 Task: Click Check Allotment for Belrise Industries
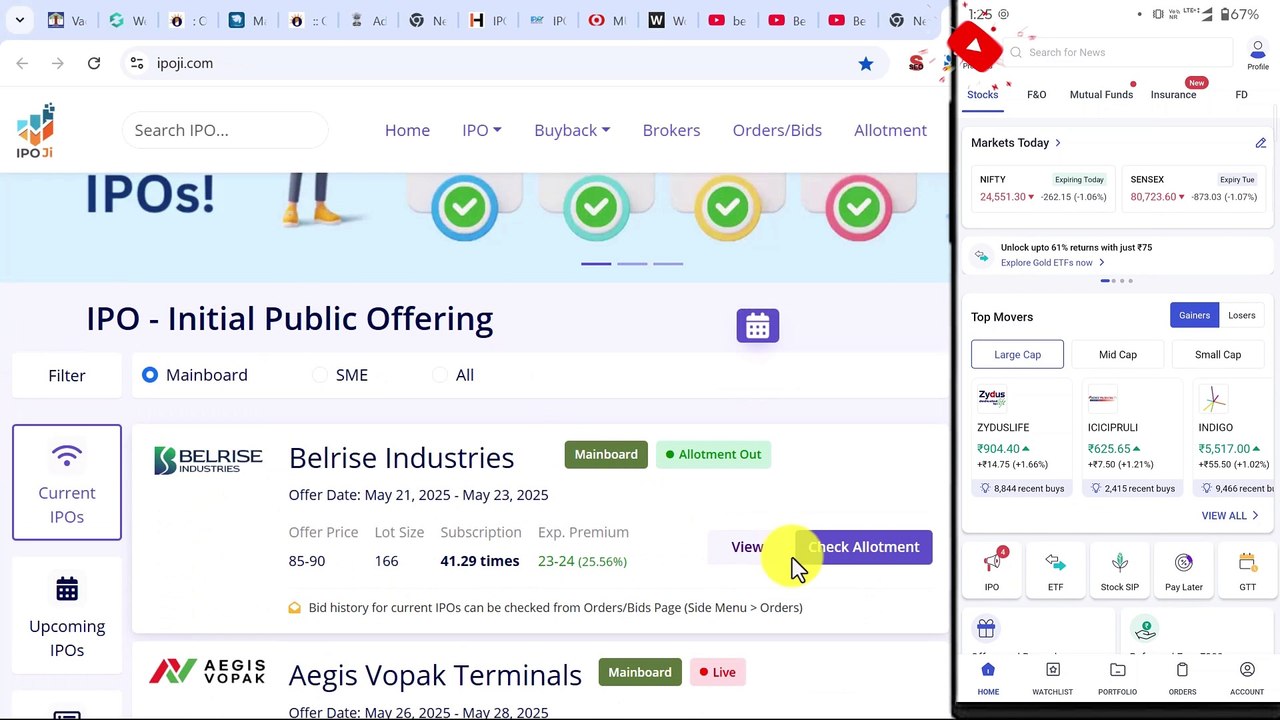click(864, 547)
